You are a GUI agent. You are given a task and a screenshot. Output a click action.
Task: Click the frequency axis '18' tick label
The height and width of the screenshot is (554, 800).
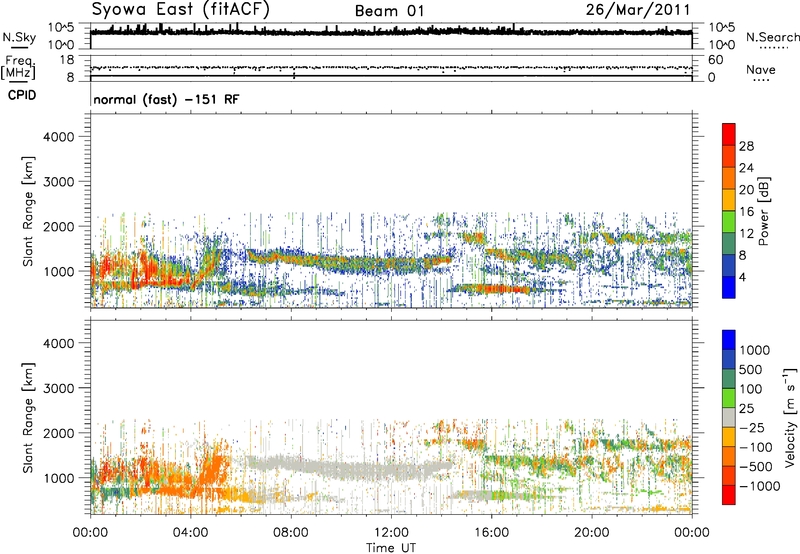[67, 60]
